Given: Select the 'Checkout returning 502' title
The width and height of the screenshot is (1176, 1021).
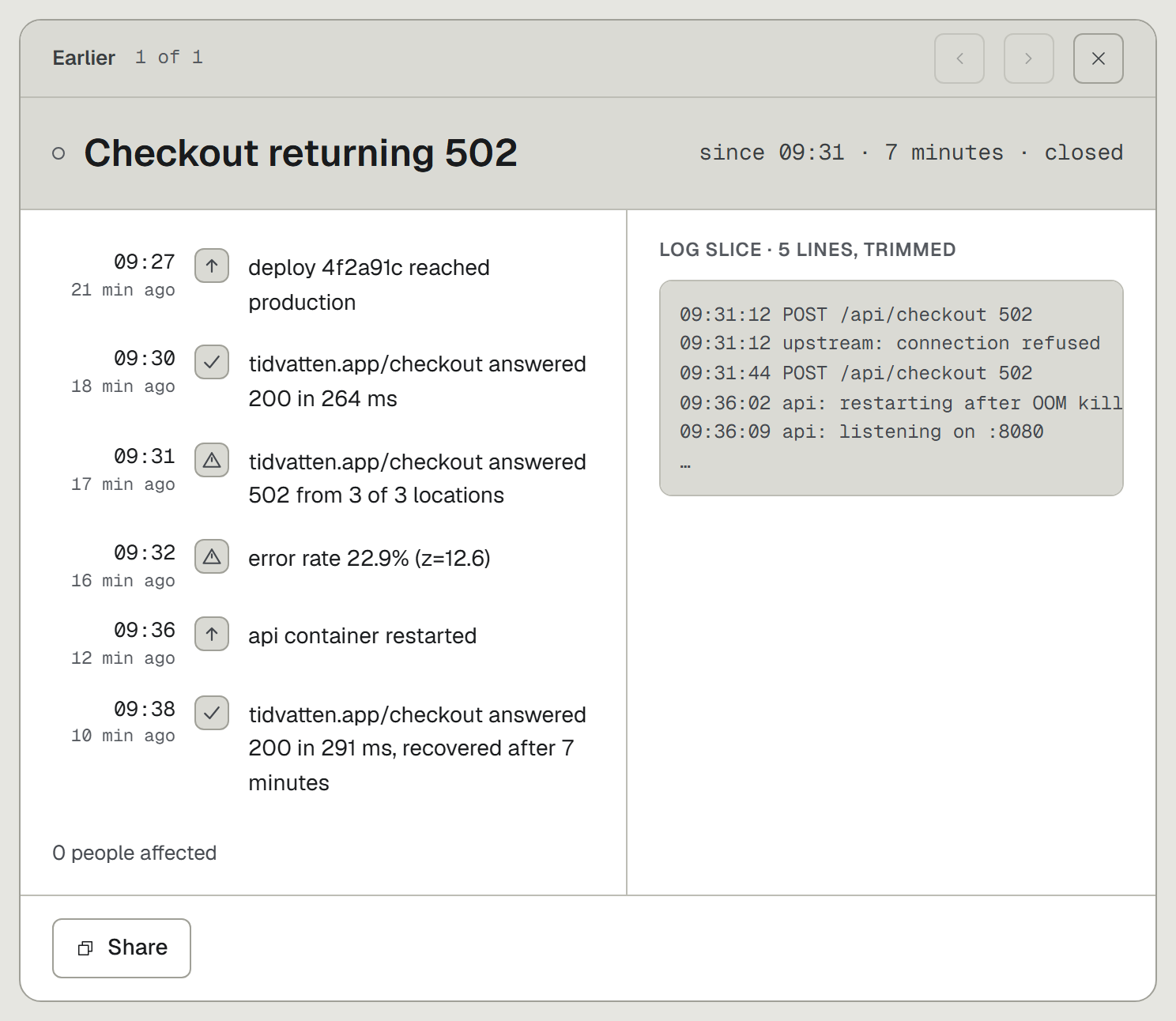Looking at the screenshot, I should pyautogui.click(x=300, y=153).
